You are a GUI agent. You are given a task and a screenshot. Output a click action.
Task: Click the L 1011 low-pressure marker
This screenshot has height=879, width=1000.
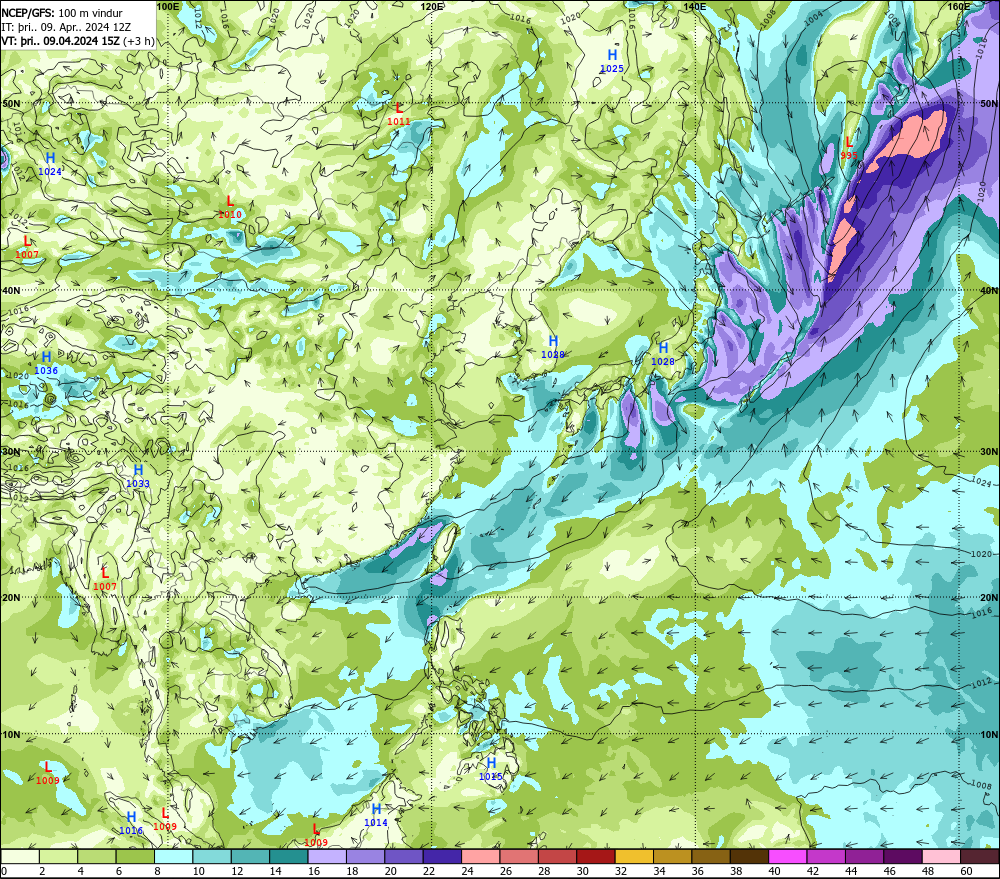399,114
